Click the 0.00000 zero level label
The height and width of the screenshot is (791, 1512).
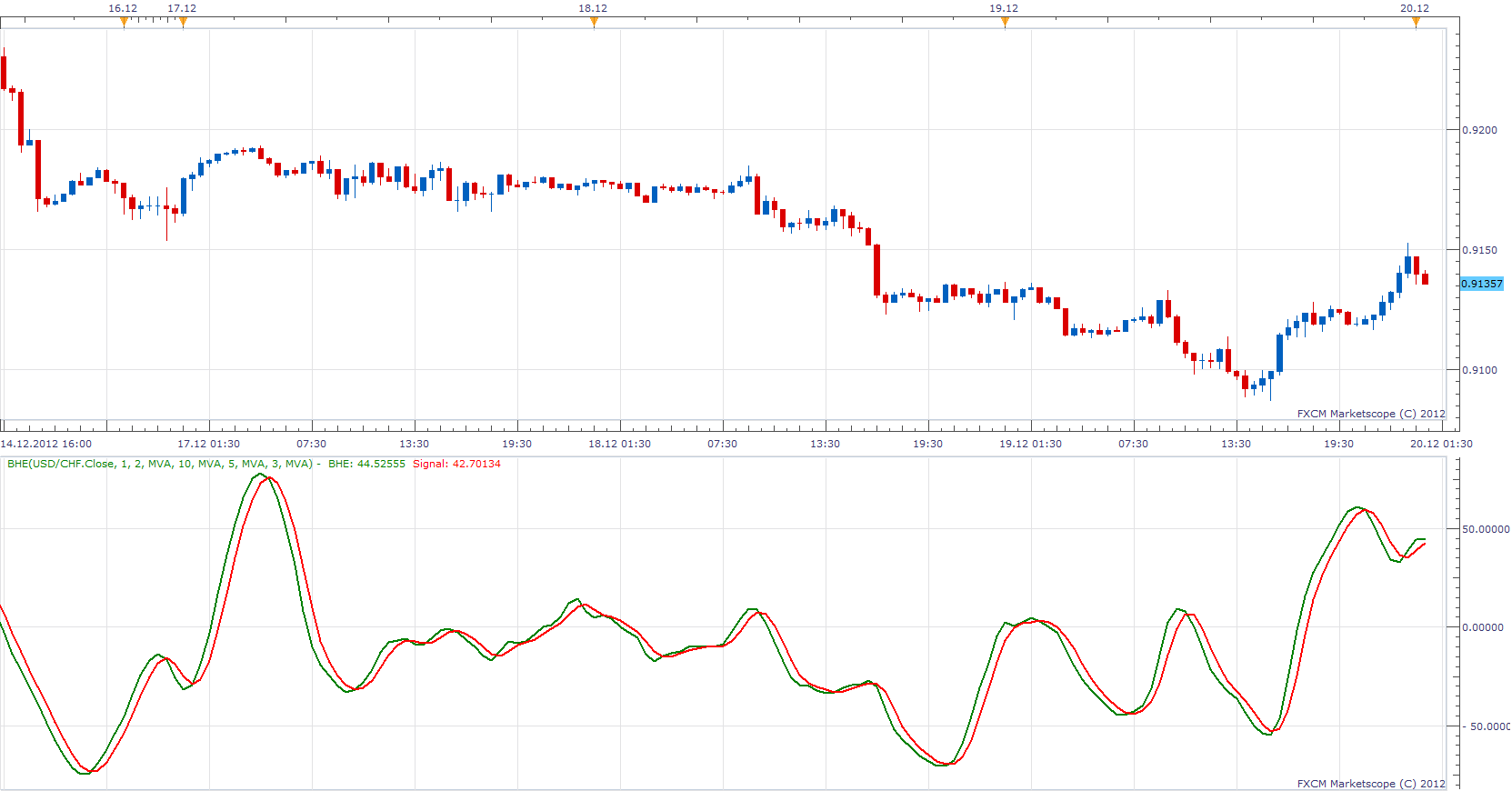(x=1483, y=627)
